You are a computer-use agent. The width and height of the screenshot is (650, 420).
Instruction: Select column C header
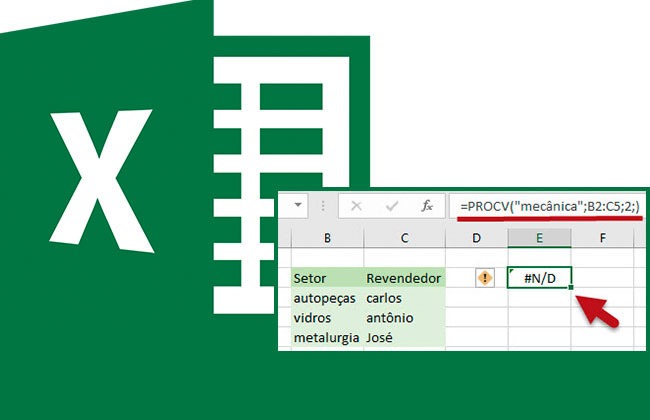point(405,238)
